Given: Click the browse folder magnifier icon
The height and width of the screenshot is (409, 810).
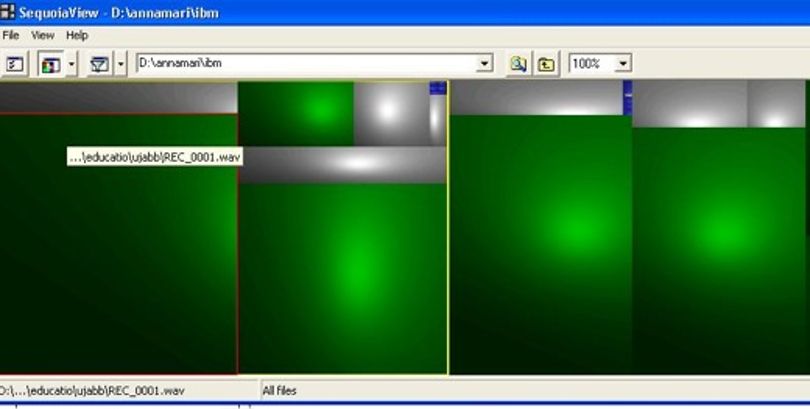Looking at the screenshot, I should pyautogui.click(x=518, y=64).
